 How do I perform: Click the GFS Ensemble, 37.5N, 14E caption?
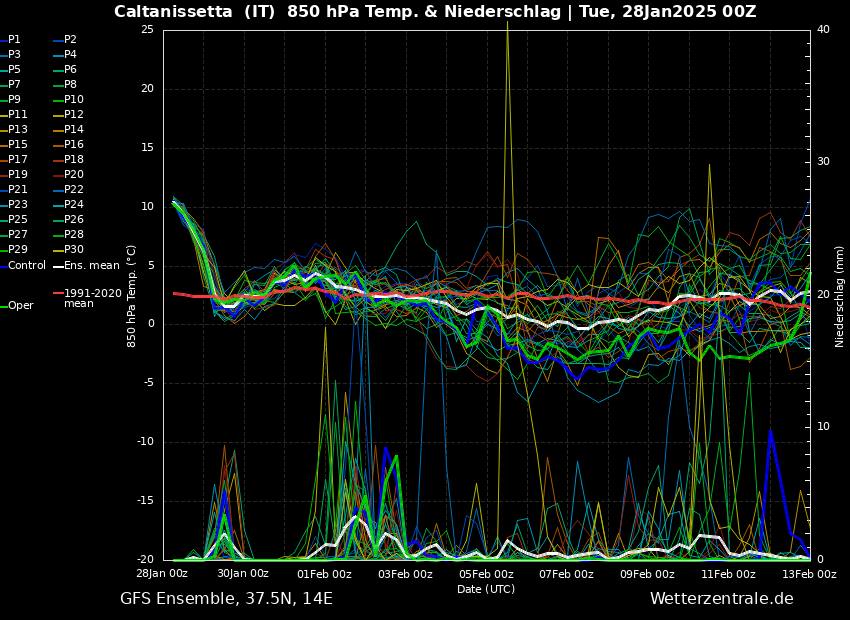point(226,598)
